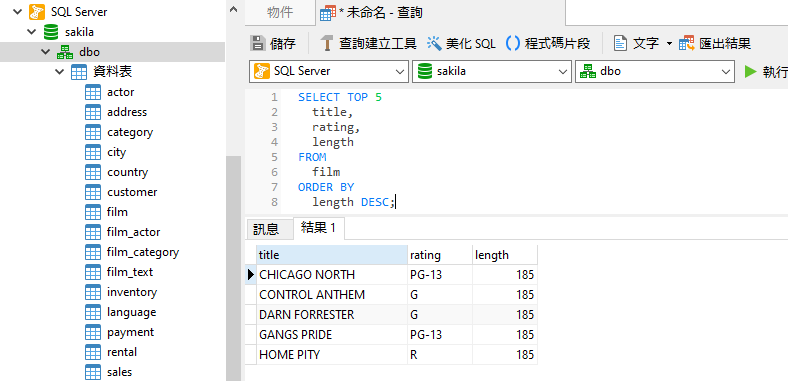Select the film_actor table row label

point(133,232)
